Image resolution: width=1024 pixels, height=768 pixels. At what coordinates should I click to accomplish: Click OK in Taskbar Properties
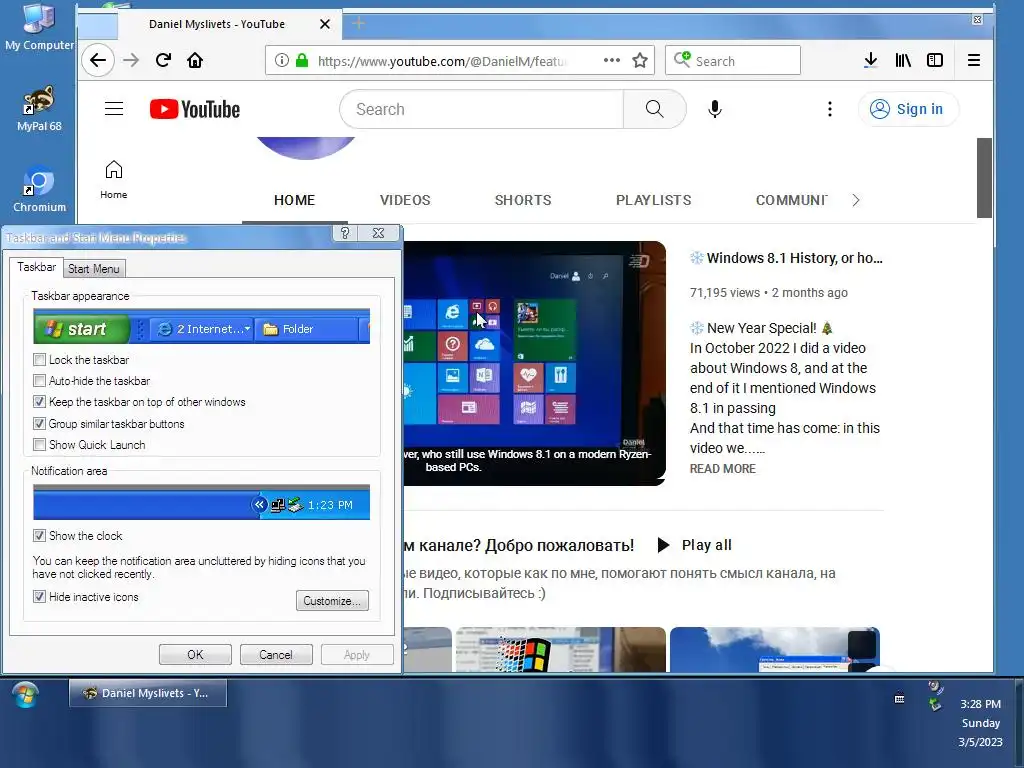[195, 655]
